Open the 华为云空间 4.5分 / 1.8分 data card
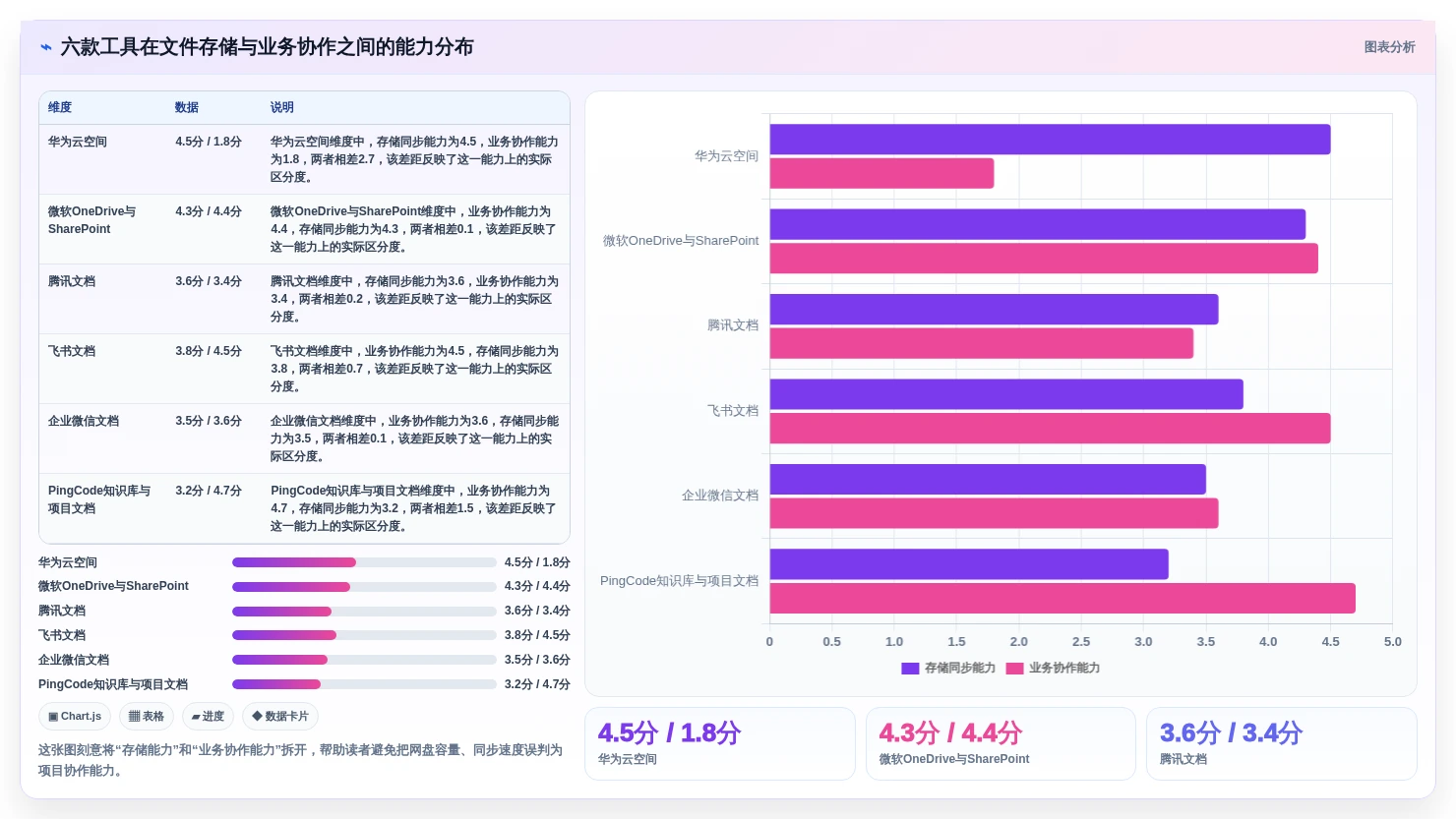The height and width of the screenshot is (819, 1456). (x=719, y=744)
